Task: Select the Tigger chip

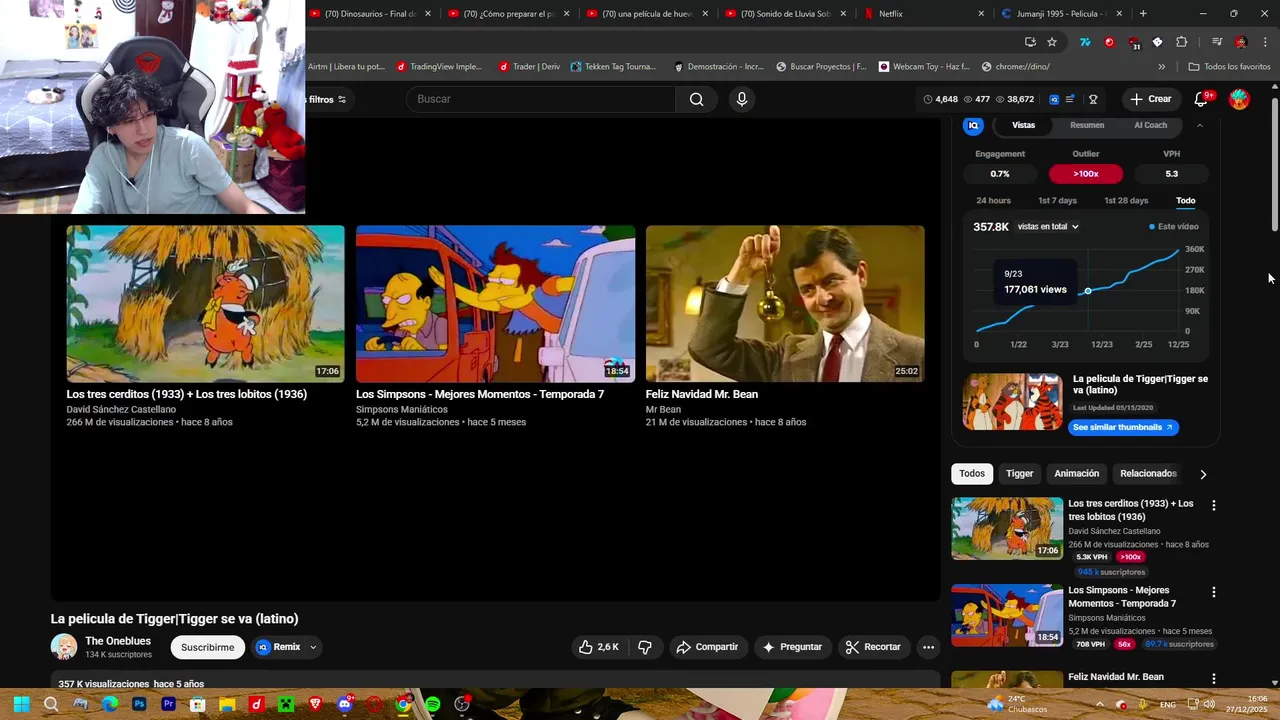Action: click(x=1019, y=474)
